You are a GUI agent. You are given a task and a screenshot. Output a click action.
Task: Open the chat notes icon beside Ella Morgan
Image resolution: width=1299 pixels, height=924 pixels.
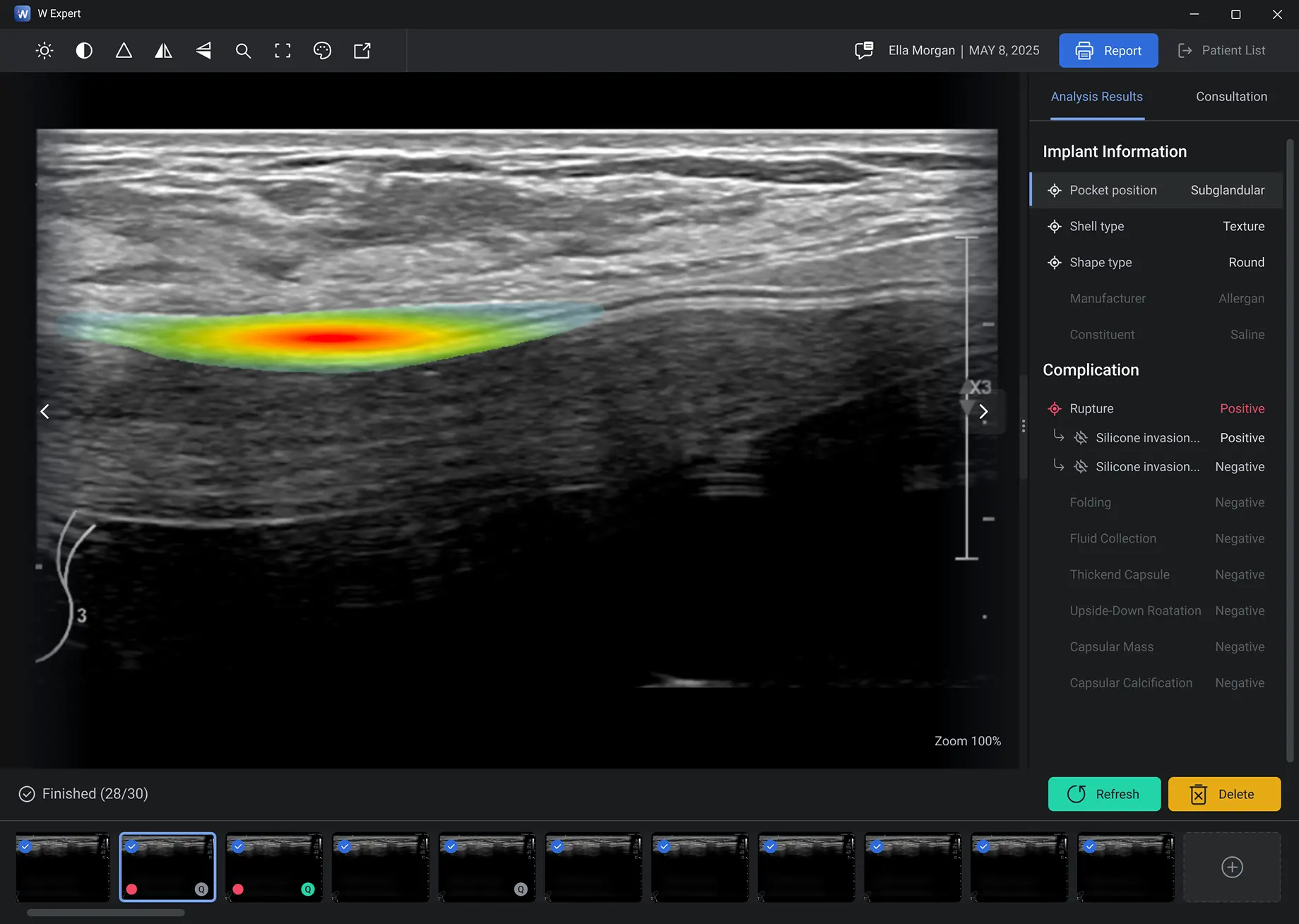[864, 51]
